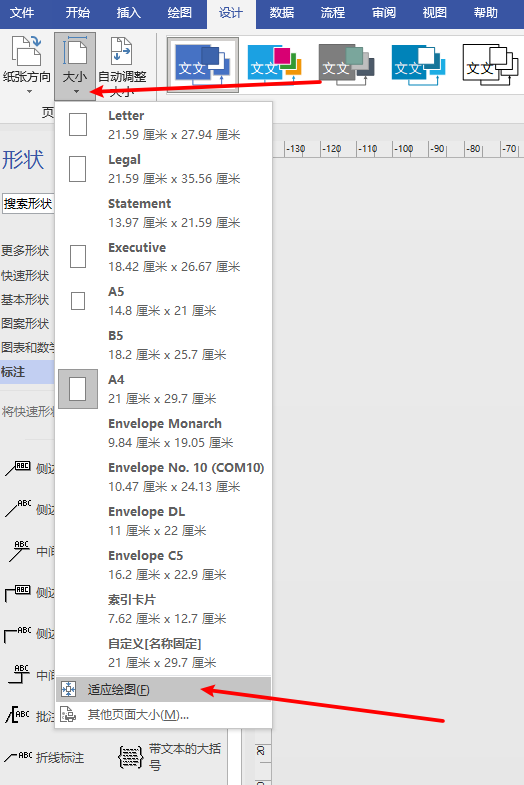
Task: Click the Fit to Drawing (适应绘图) icon
Action: (x=69, y=689)
